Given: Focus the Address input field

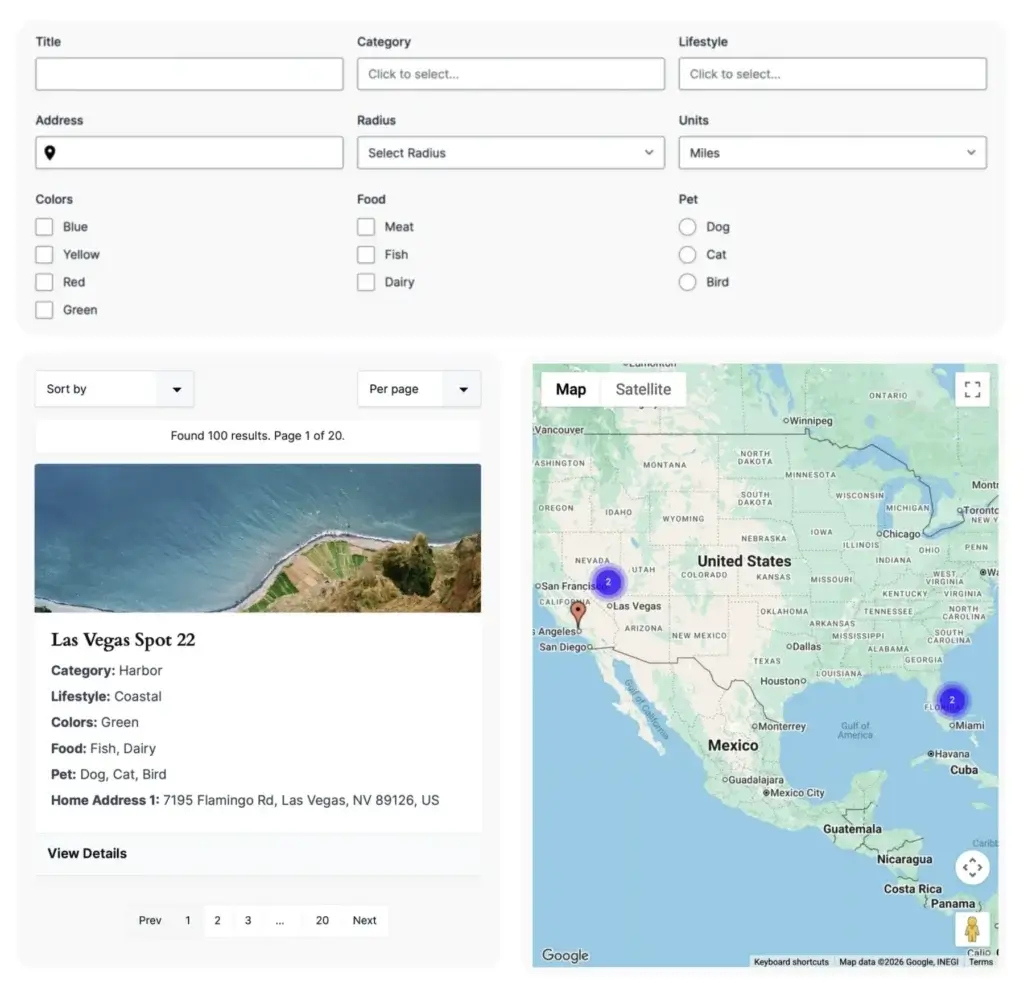Looking at the screenshot, I should [x=189, y=153].
